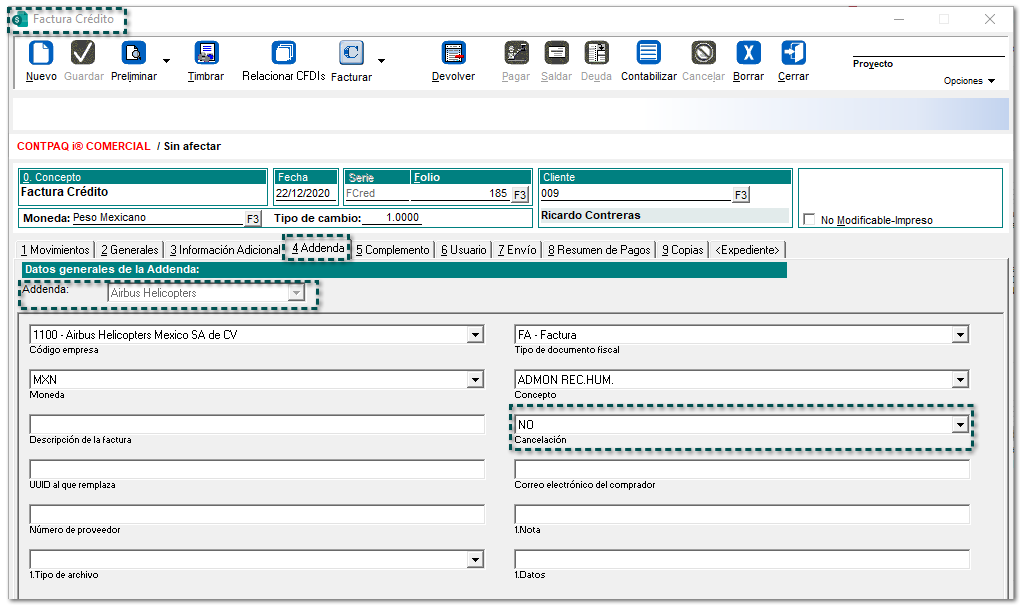This screenshot has height=608, width=1023.
Task: Expand the Código empresa dropdown
Action: tap(476, 335)
